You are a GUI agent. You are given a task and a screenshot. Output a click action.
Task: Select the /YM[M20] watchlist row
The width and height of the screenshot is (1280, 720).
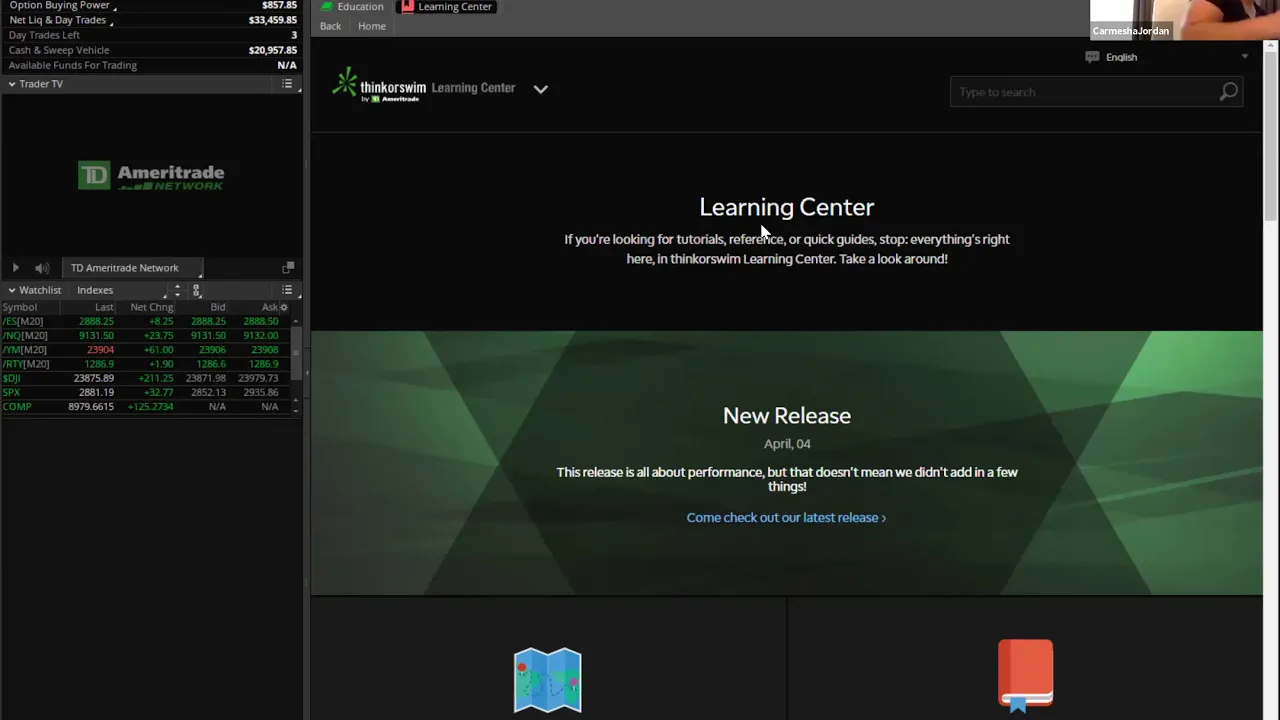[x=147, y=350]
